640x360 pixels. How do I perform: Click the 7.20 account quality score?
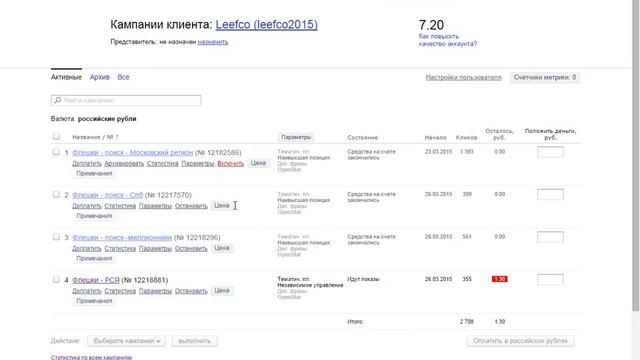pyautogui.click(x=431, y=25)
